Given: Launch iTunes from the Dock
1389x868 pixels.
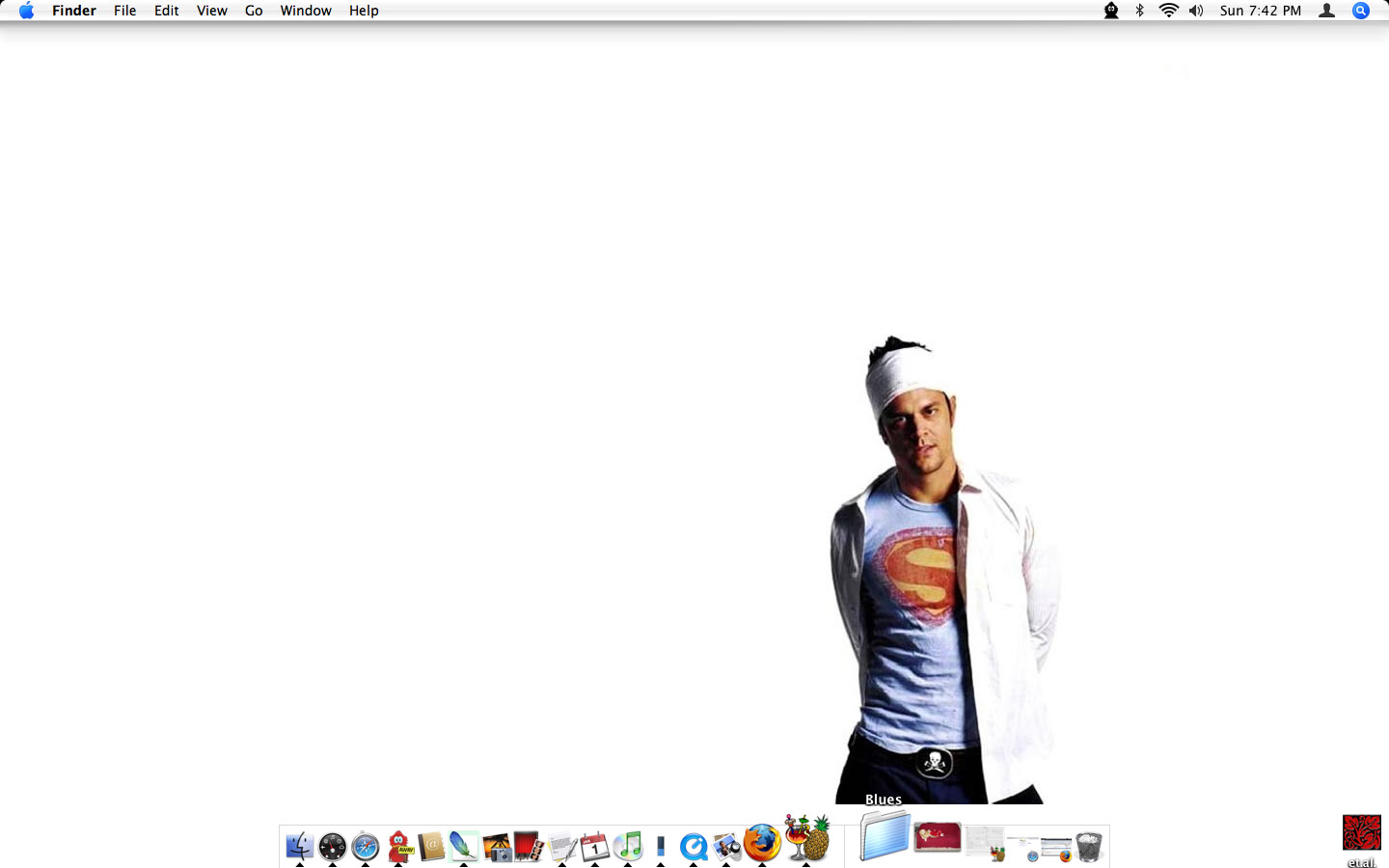Looking at the screenshot, I should pyautogui.click(x=628, y=846).
